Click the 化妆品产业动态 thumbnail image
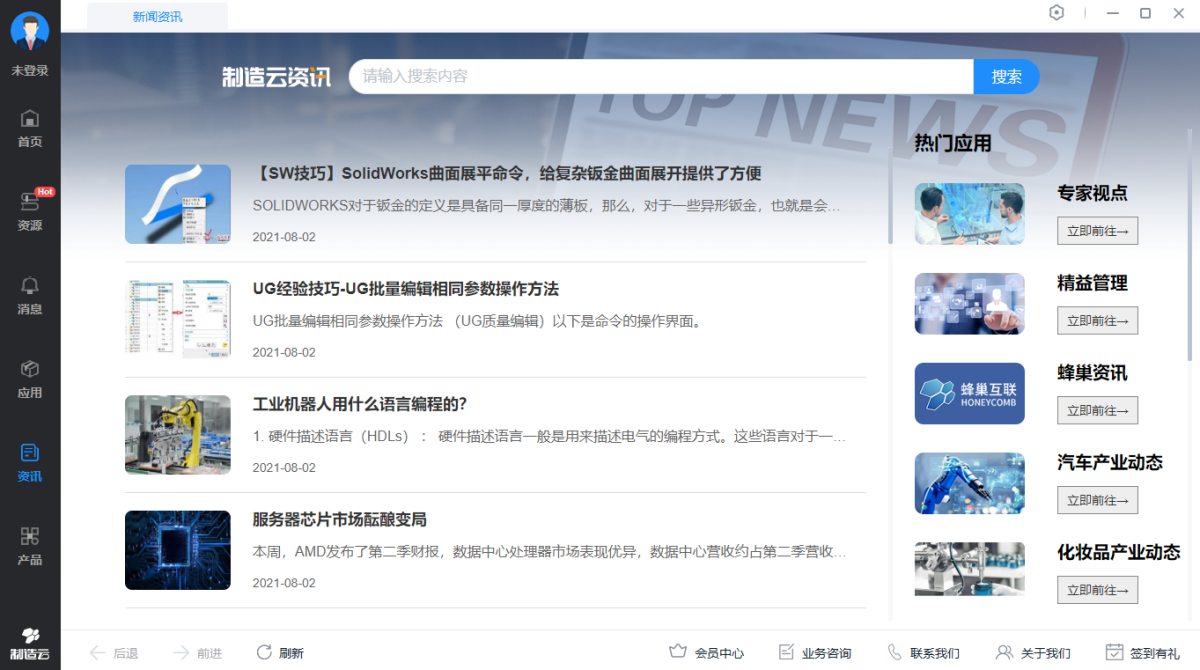The image size is (1200, 670). [x=970, y=569]
